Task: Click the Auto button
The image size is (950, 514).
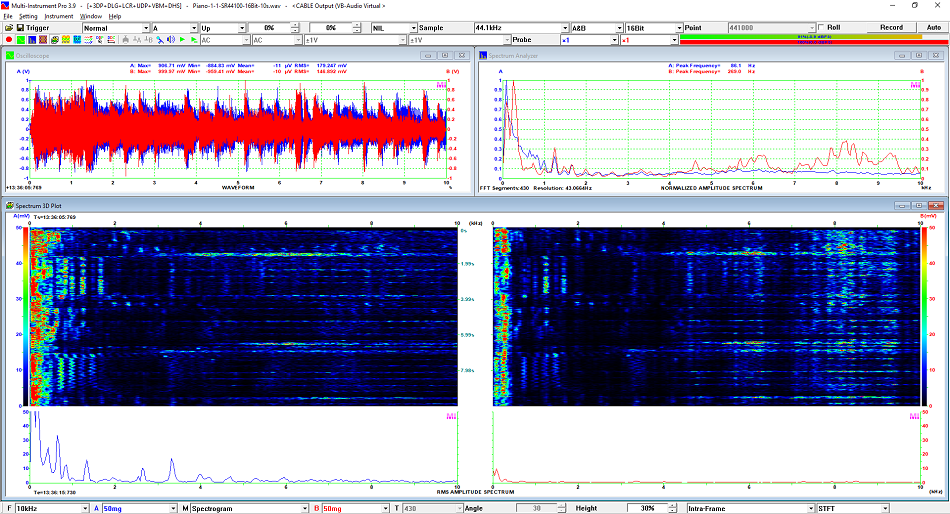Action: coord(933,27)
